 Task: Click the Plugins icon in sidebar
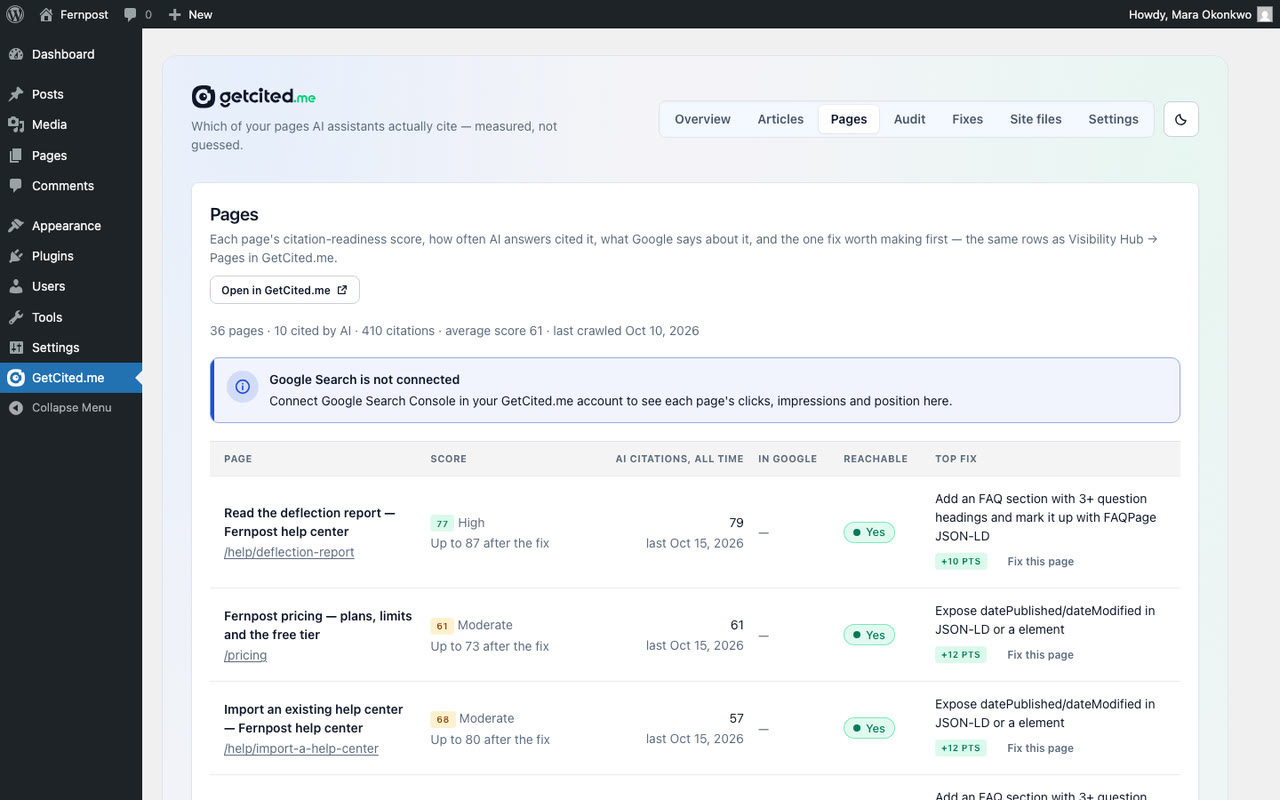click(x=16, y=256)
